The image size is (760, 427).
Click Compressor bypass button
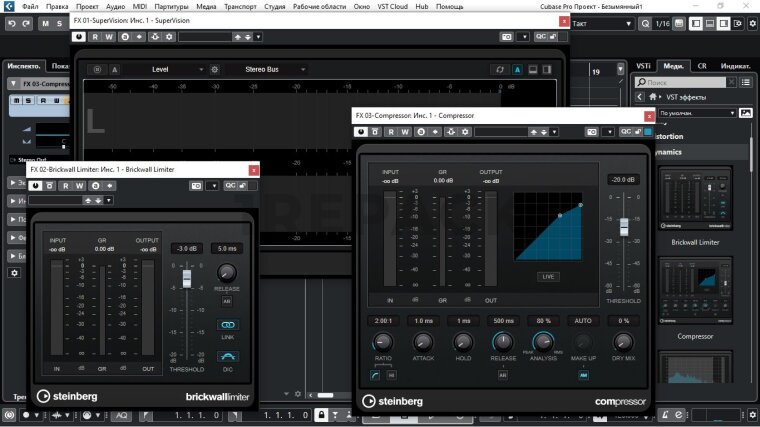pyautogui.click(x=376, y=131)
